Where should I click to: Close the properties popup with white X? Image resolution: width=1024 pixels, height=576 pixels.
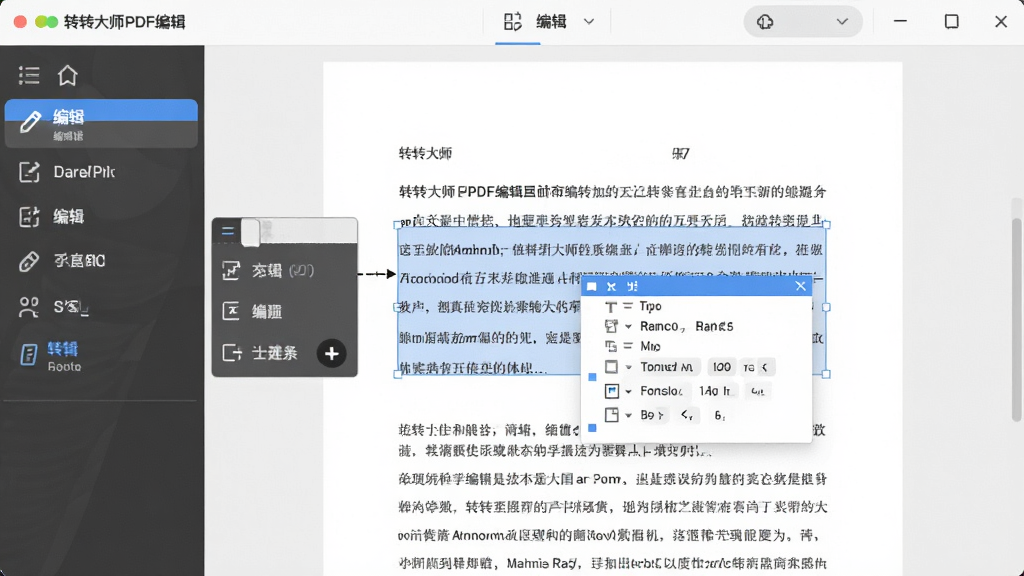click(x=801, y=286)
